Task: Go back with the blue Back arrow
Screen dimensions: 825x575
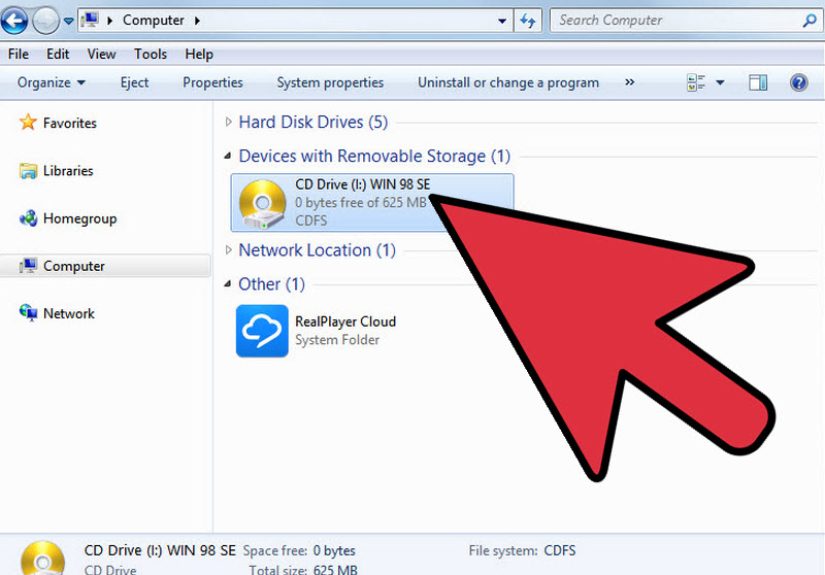Action: click(14, 21)
